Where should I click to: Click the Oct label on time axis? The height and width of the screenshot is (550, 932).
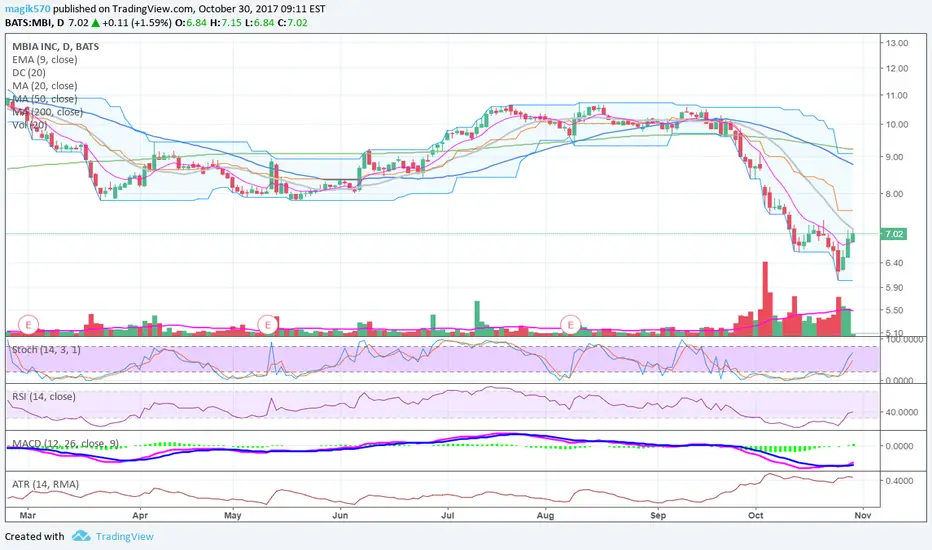click(x=755, y=516)
